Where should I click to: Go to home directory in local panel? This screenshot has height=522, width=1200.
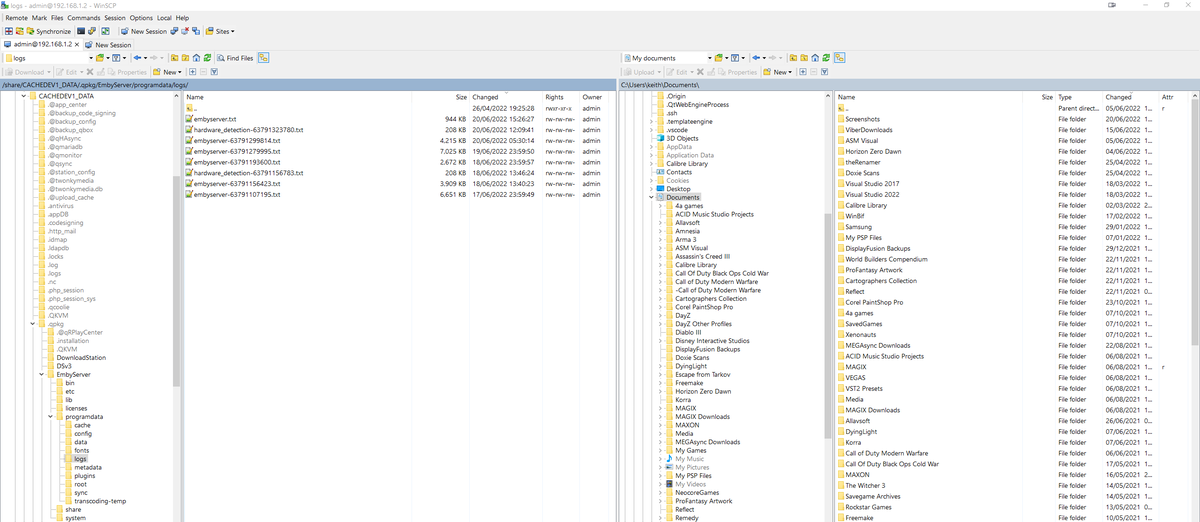815,58
